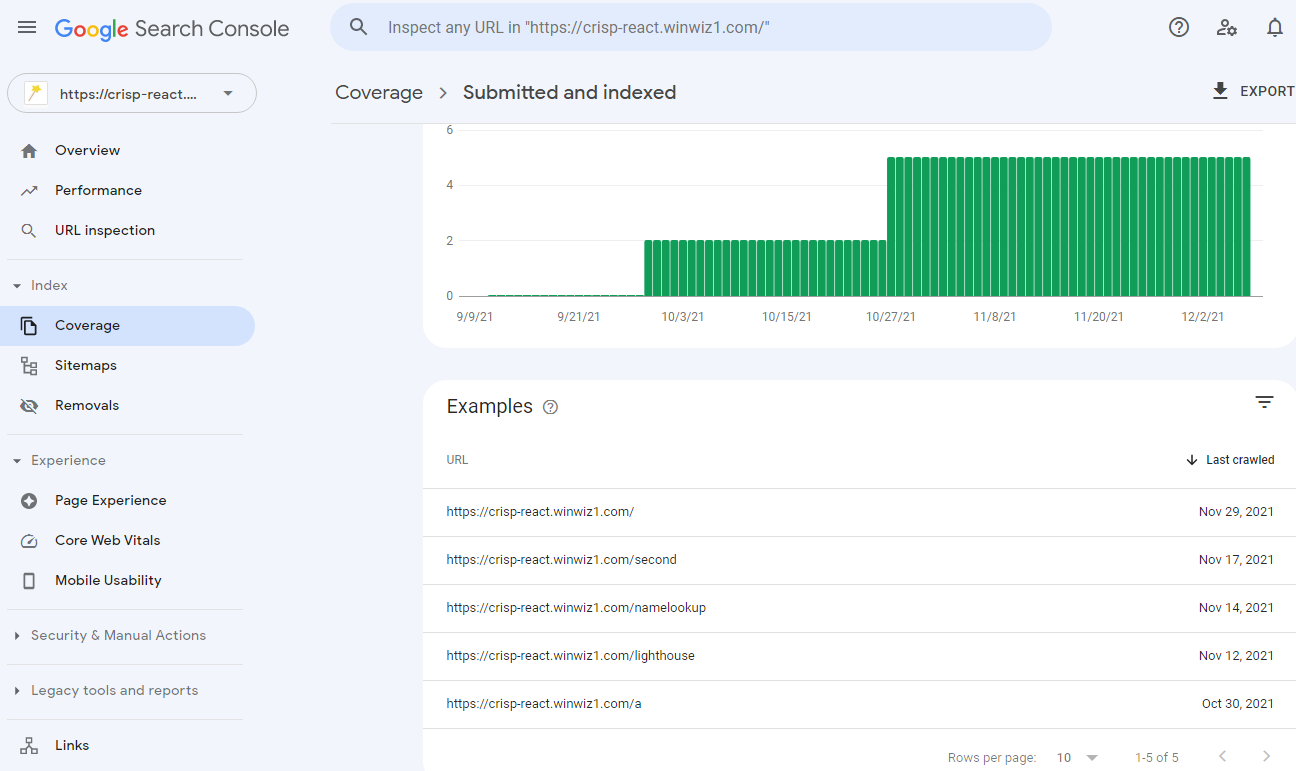Open Rows per page dropdown
The image size is (1296, 771).
[1078, 758]
